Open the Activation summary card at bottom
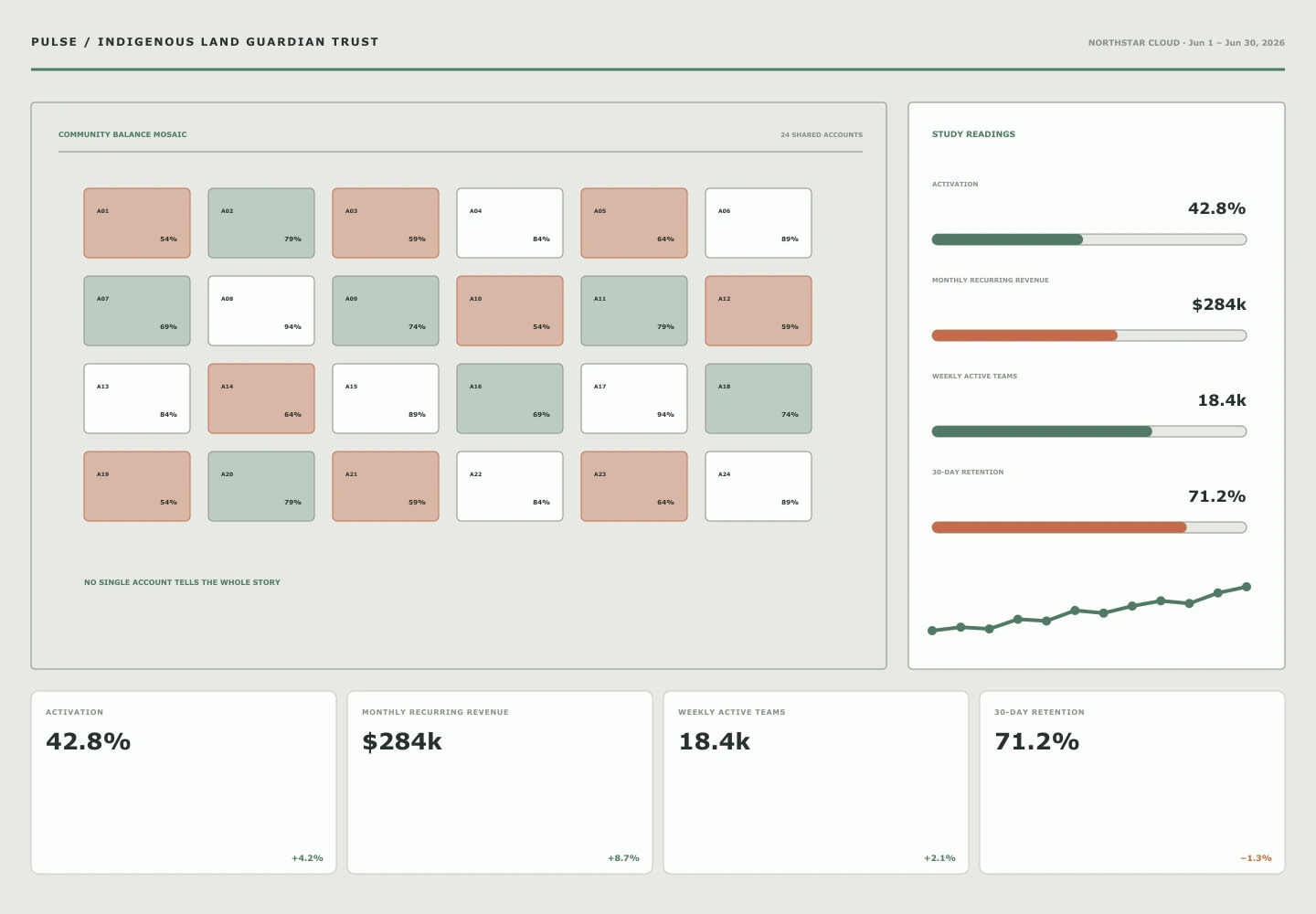This screenshot has height=914, width=1316. pyautogui.click(x=184, y=782)
